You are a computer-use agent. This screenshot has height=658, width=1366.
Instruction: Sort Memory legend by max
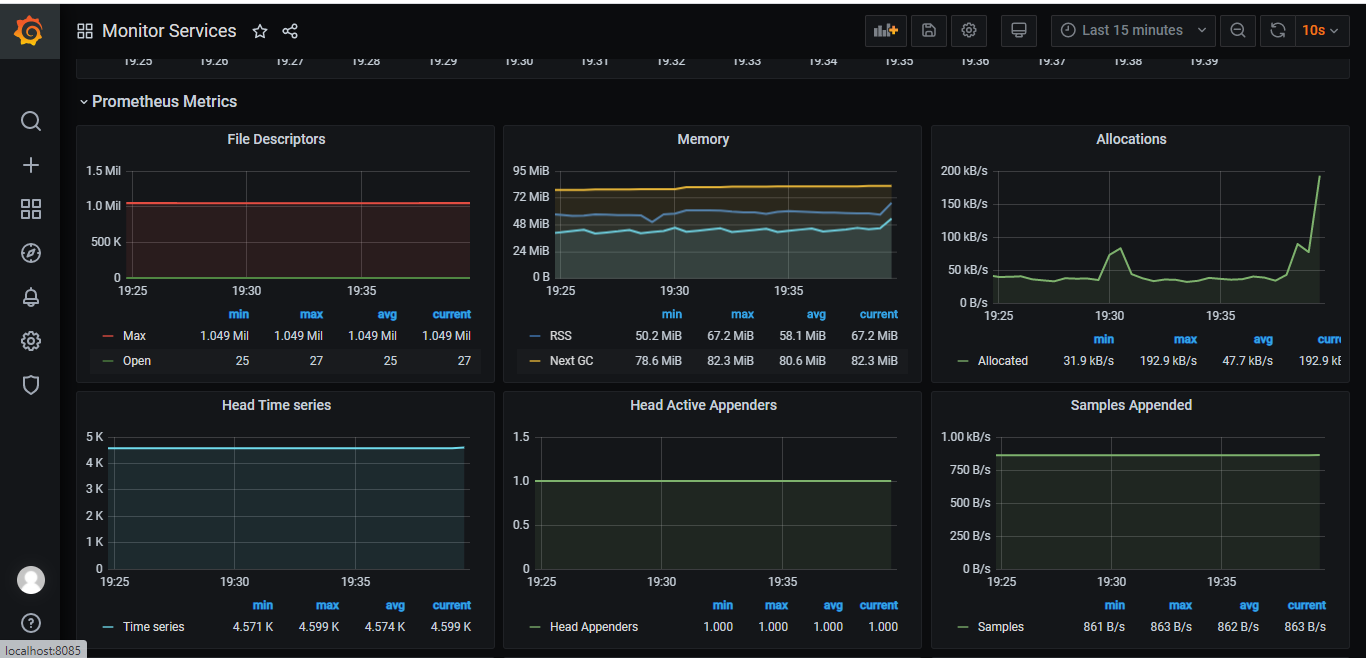[743, 314]
